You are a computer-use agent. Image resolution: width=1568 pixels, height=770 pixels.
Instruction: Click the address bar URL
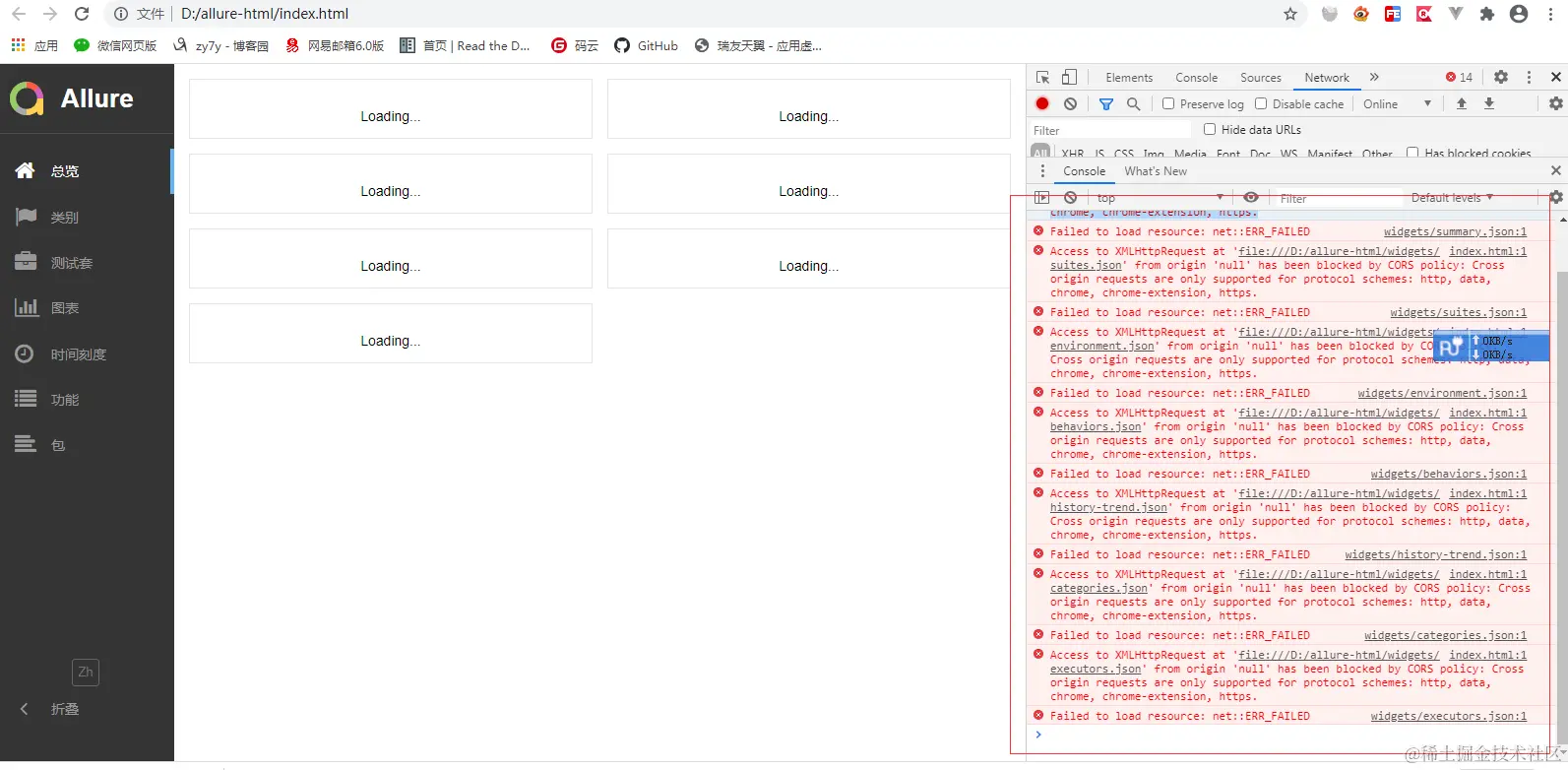[265, 14]
